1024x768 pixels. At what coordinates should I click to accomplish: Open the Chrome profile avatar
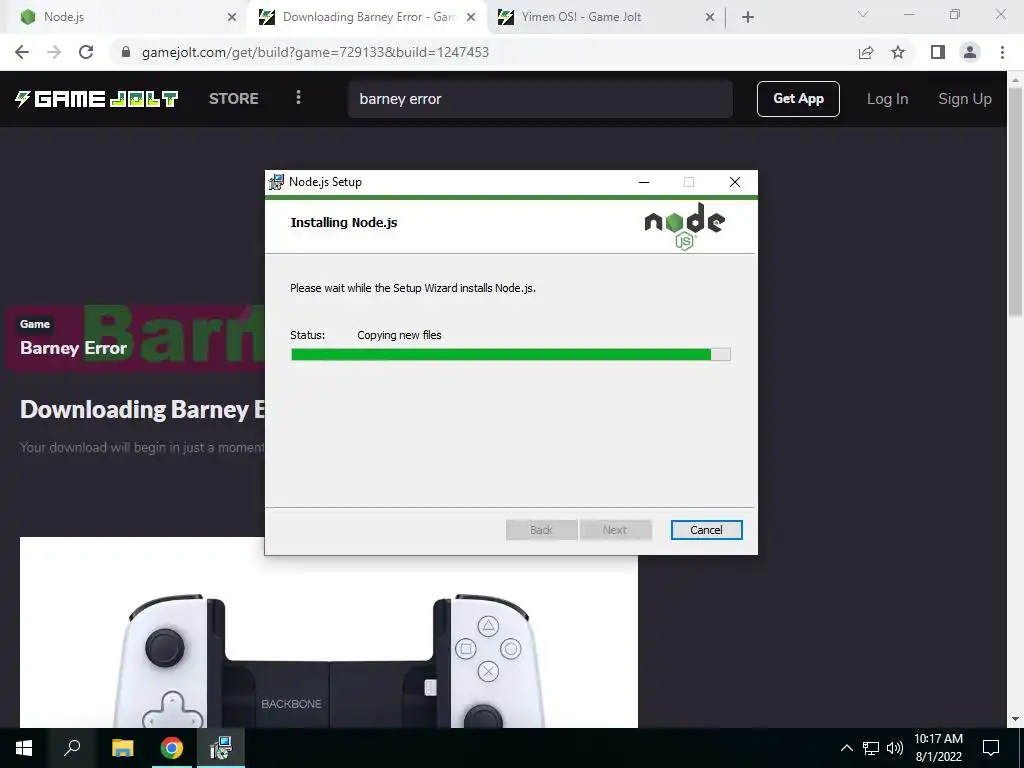pyautogui.click(x=970, y=52)
